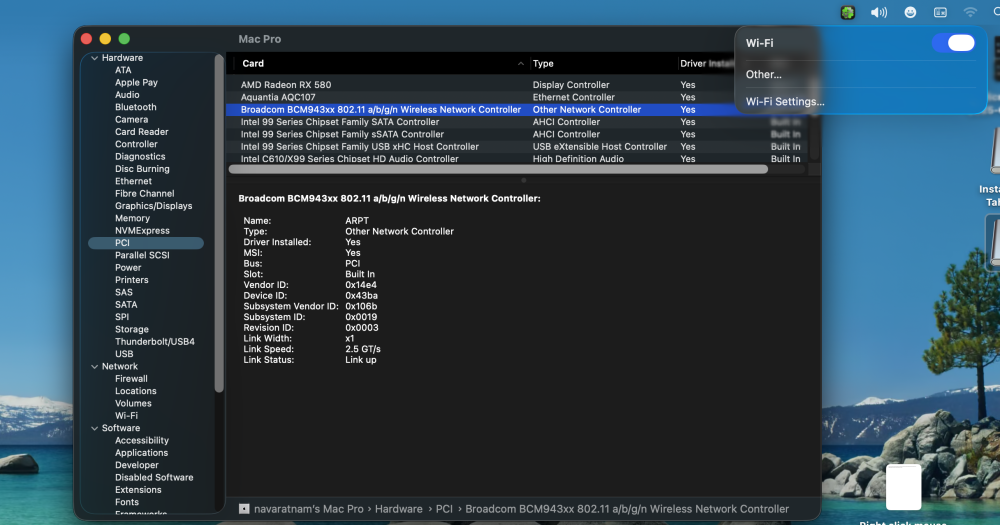Click the smiley face menu bar icon

click(x=910, y=12)
